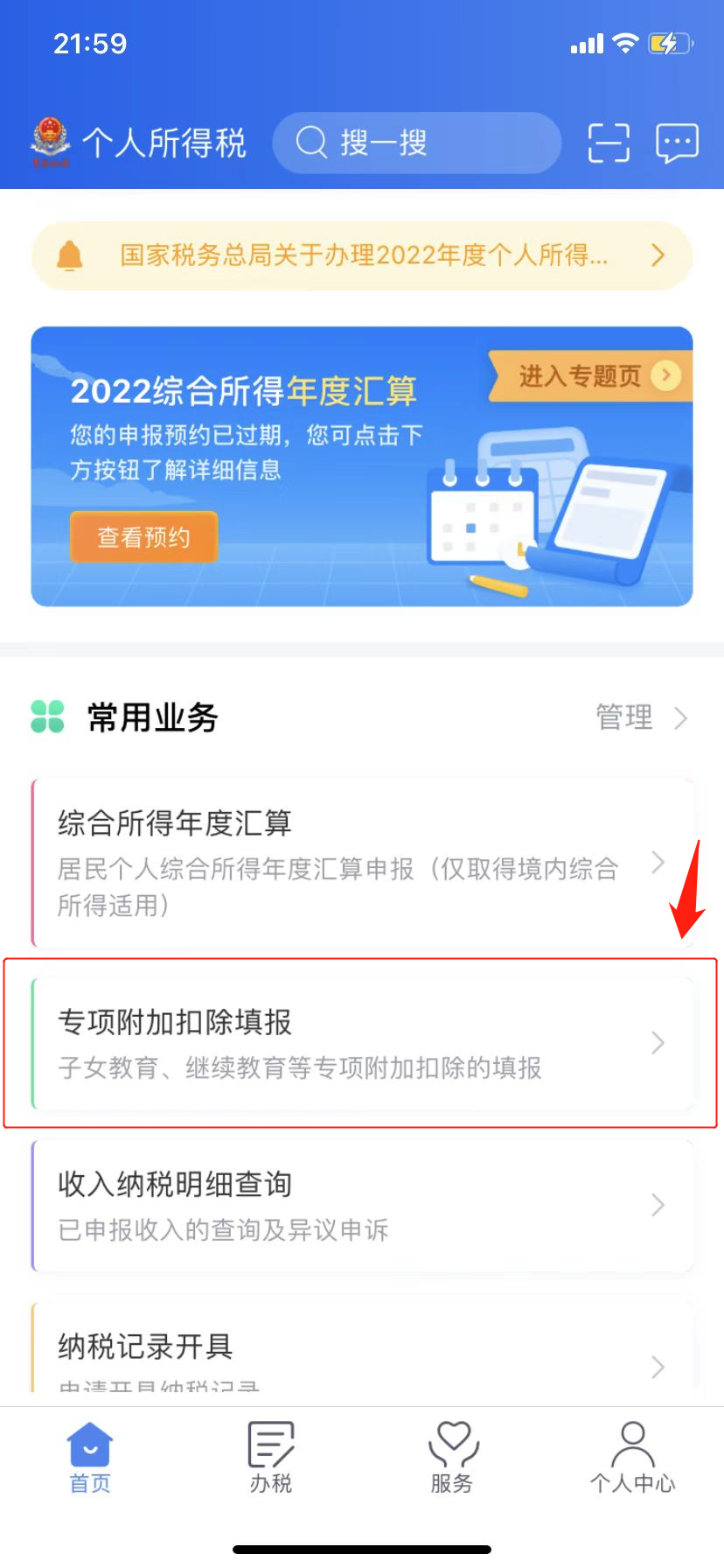The image size is (724, 1568).
Task: Switch to 办税 tab
Action: coord(271,1457)
